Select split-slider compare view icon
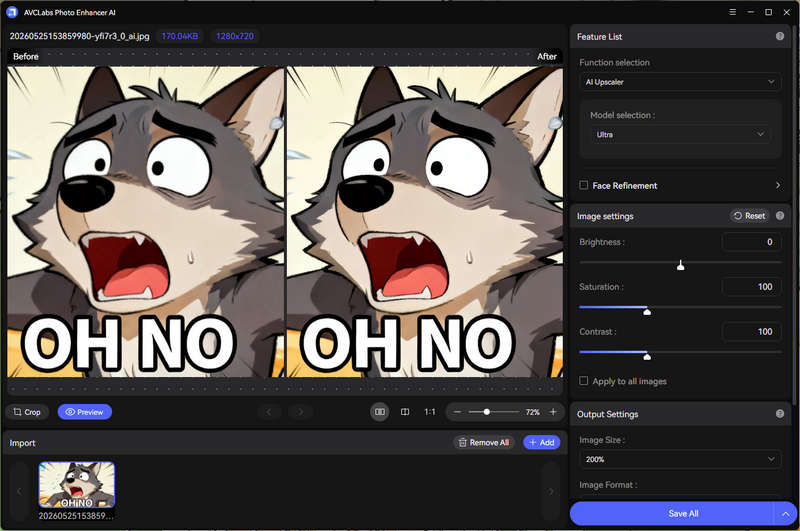This screenshot has height=531, width=800. (405, 412)
